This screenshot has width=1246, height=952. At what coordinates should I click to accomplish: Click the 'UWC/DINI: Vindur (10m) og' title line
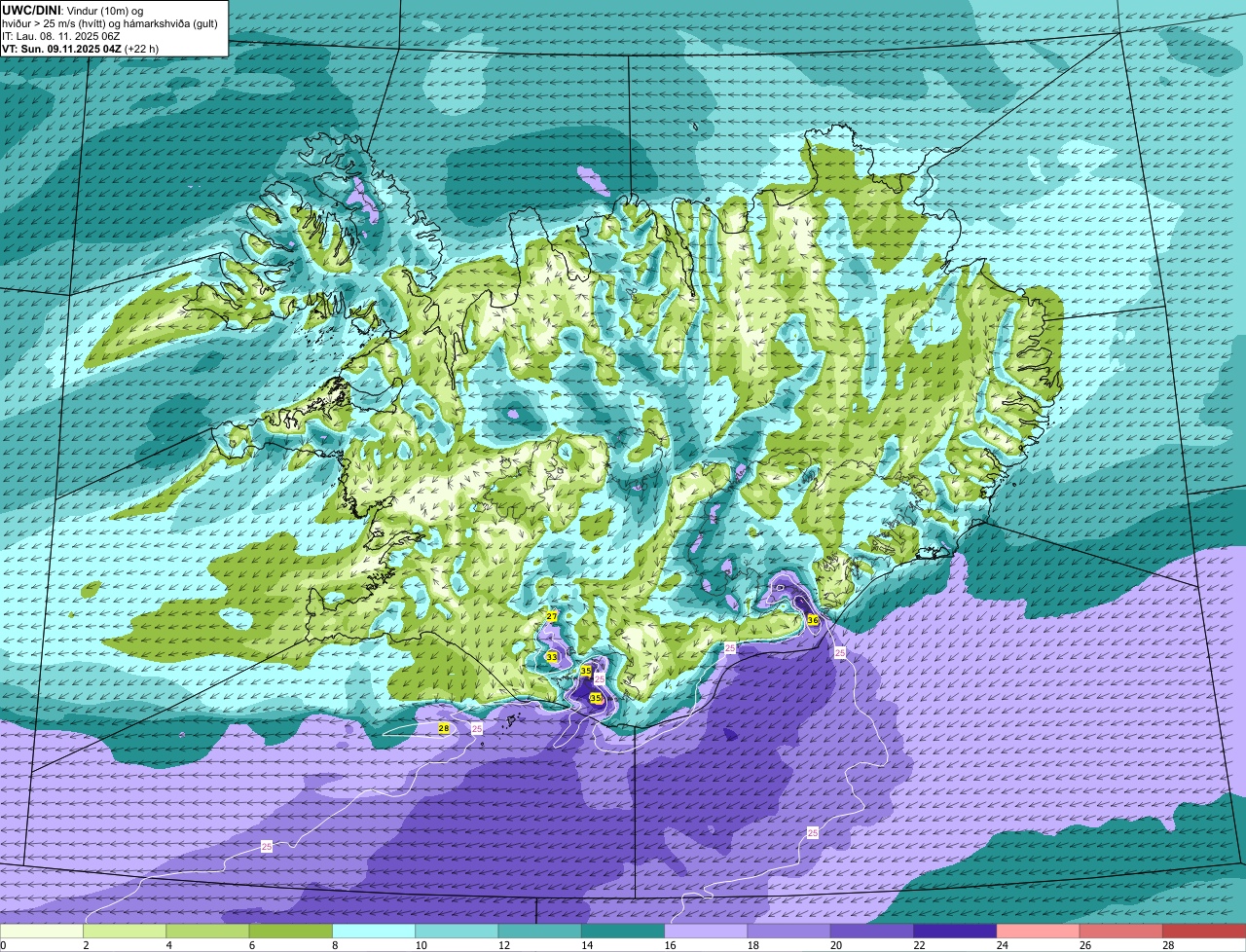pyautogui.click(x=73, y=11)
